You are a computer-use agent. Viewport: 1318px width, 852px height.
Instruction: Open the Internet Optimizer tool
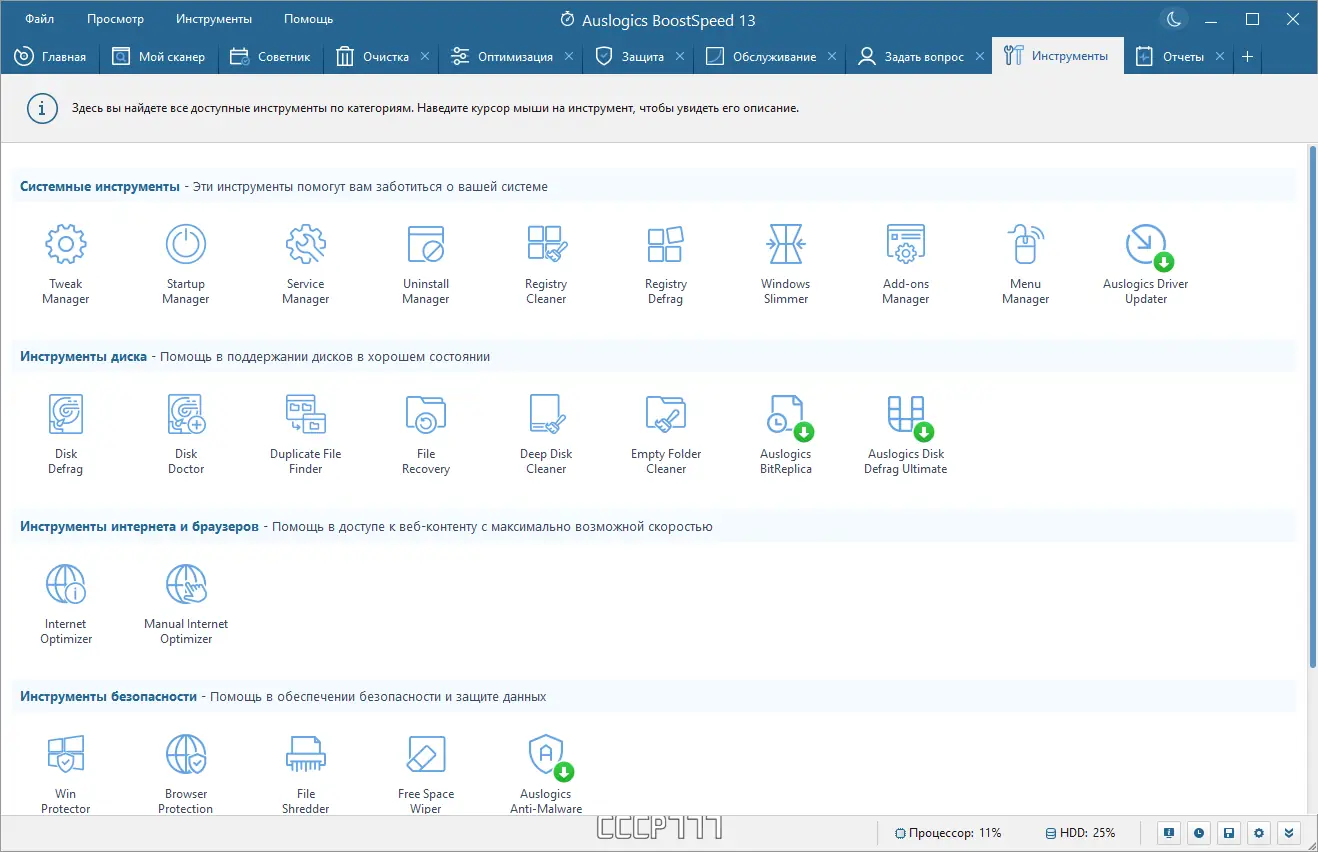tap(66, 605)
